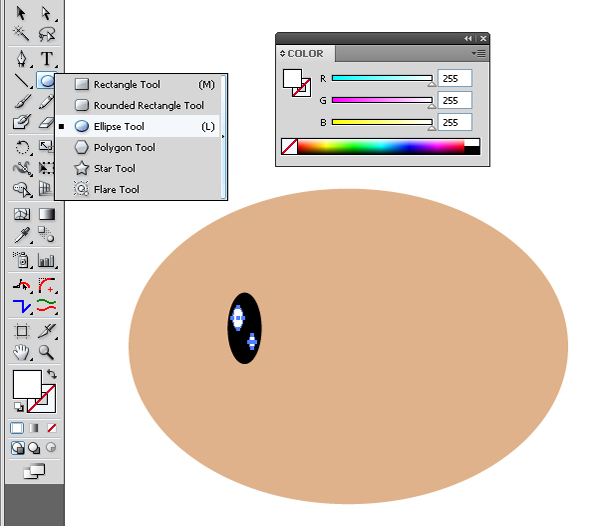Select the Zoom magnifier tool

pyautogui.click(x=46, y=352)
